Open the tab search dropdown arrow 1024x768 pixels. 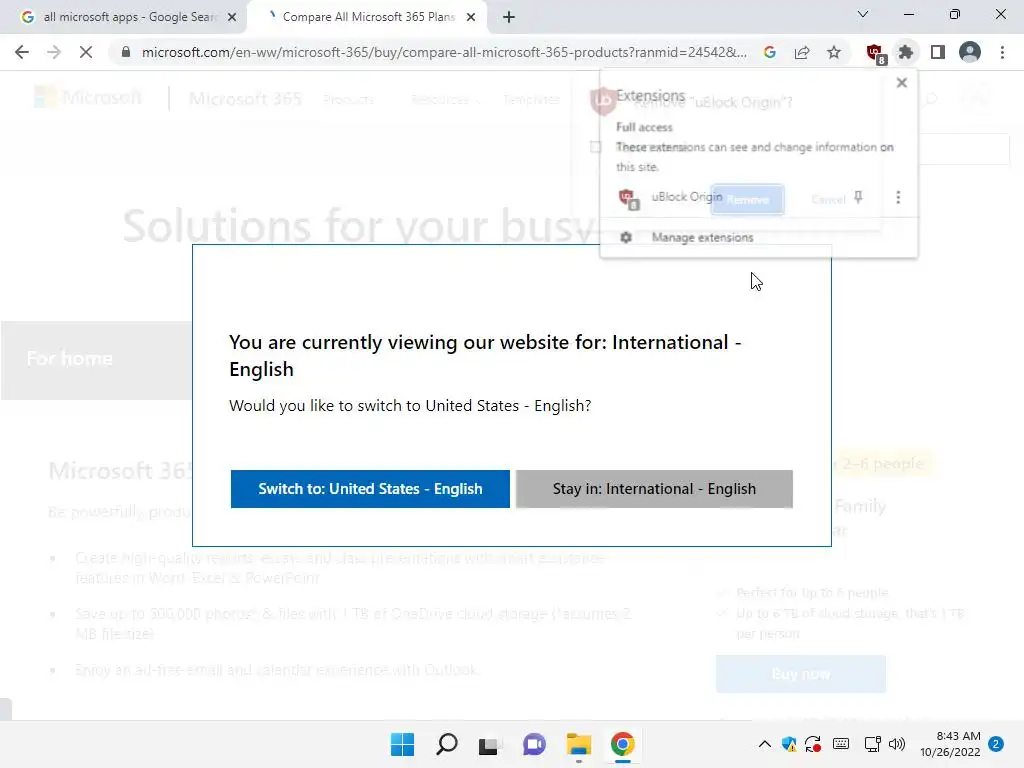pyautogui.click(x=863, y=14)
